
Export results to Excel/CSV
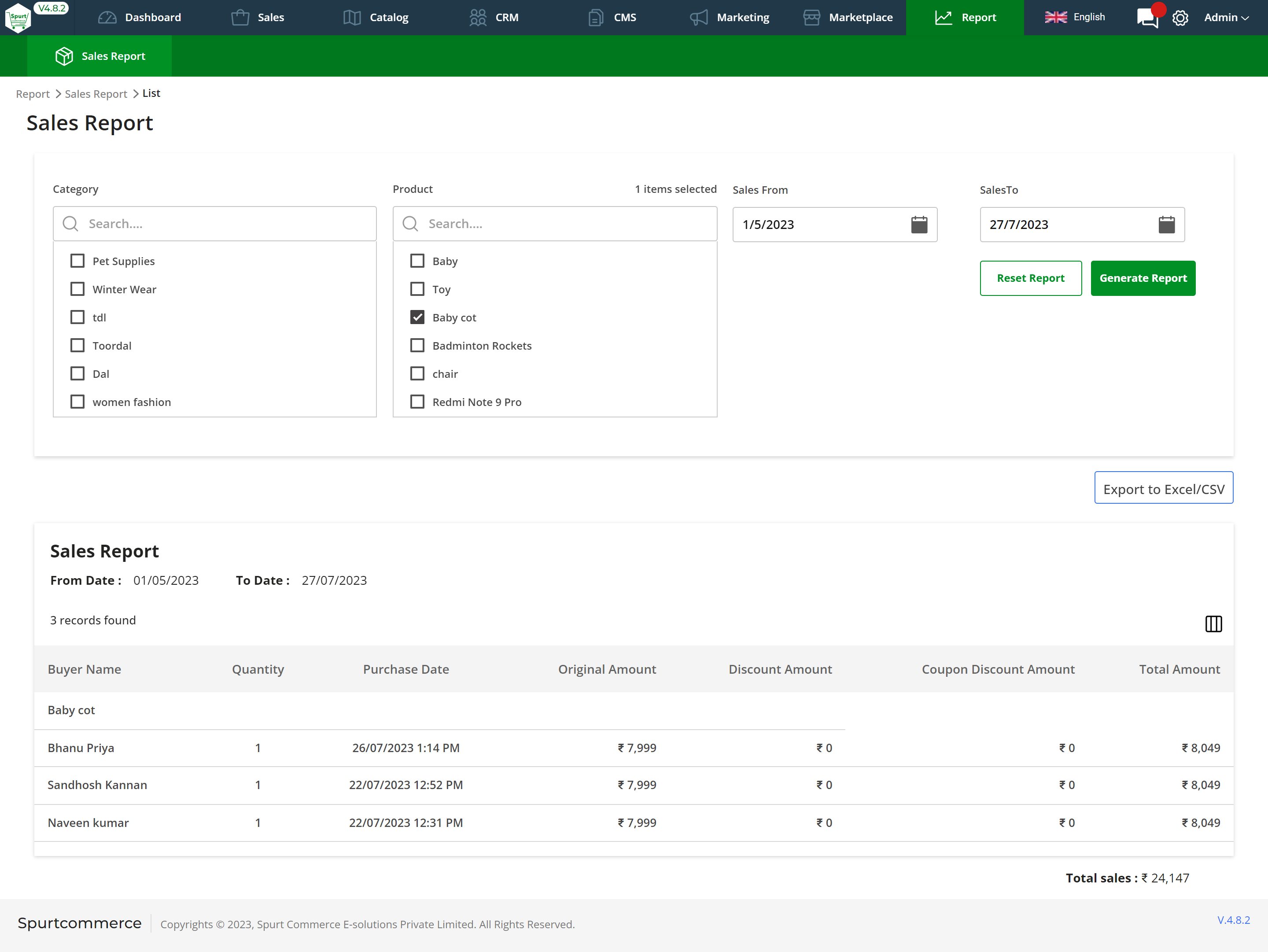1164,488
